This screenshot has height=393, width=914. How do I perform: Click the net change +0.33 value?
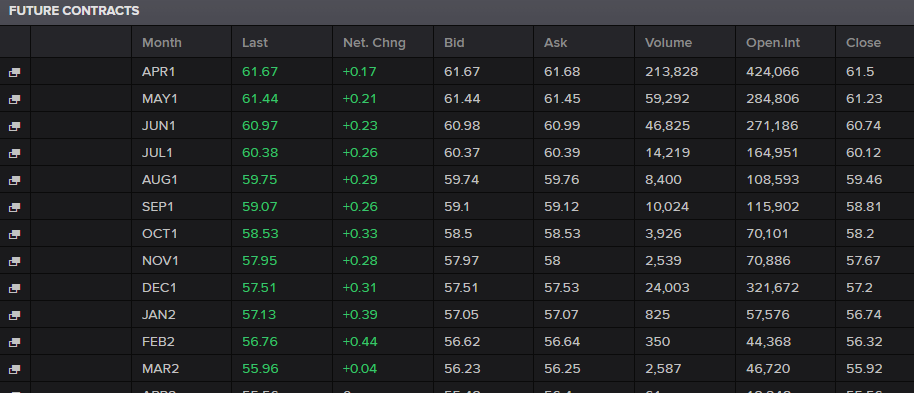pyautogui.click(x=360, y=233)
